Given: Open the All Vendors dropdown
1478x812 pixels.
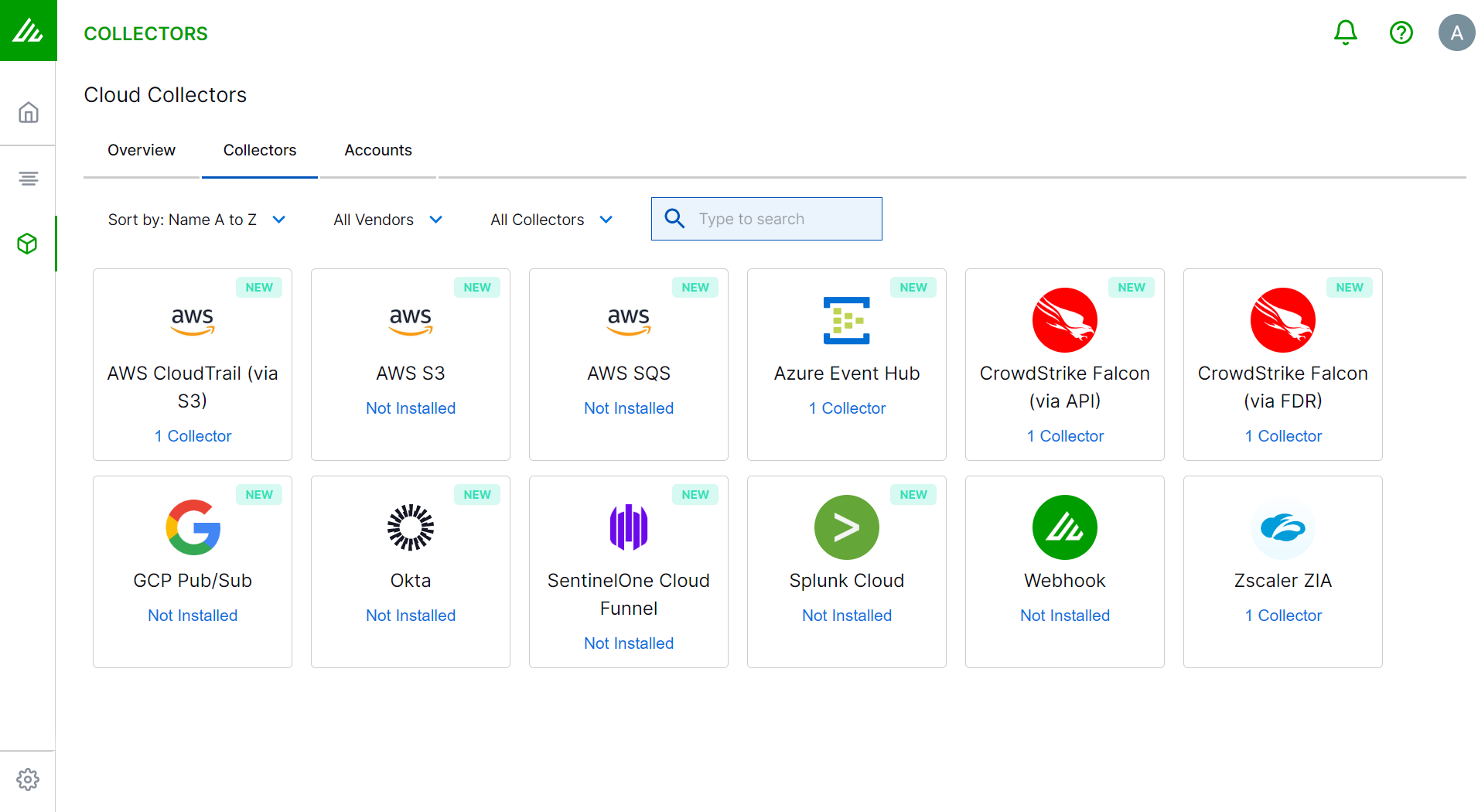Looking at the screenshot, I should coord(388,220).
